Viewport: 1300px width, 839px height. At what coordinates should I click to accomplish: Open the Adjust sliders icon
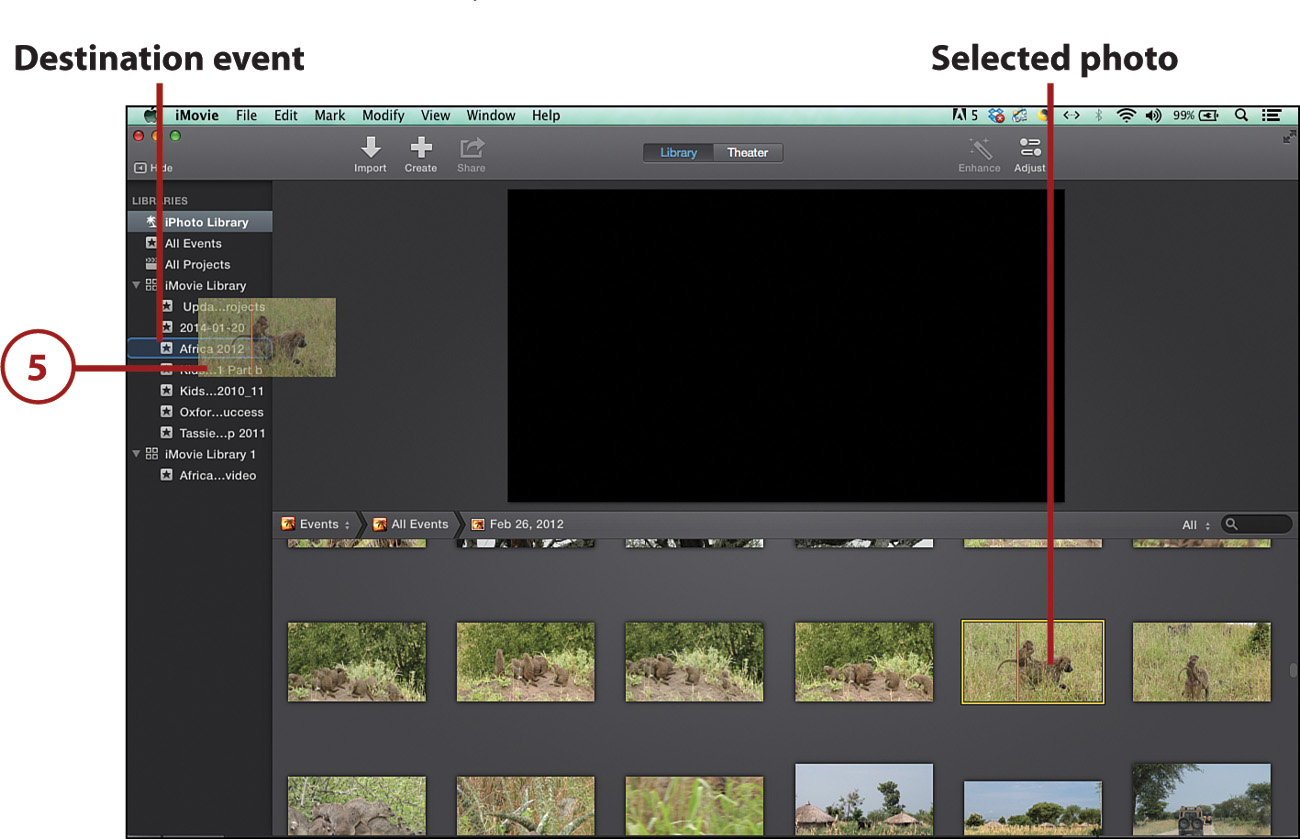click(x=1030, y=148)
